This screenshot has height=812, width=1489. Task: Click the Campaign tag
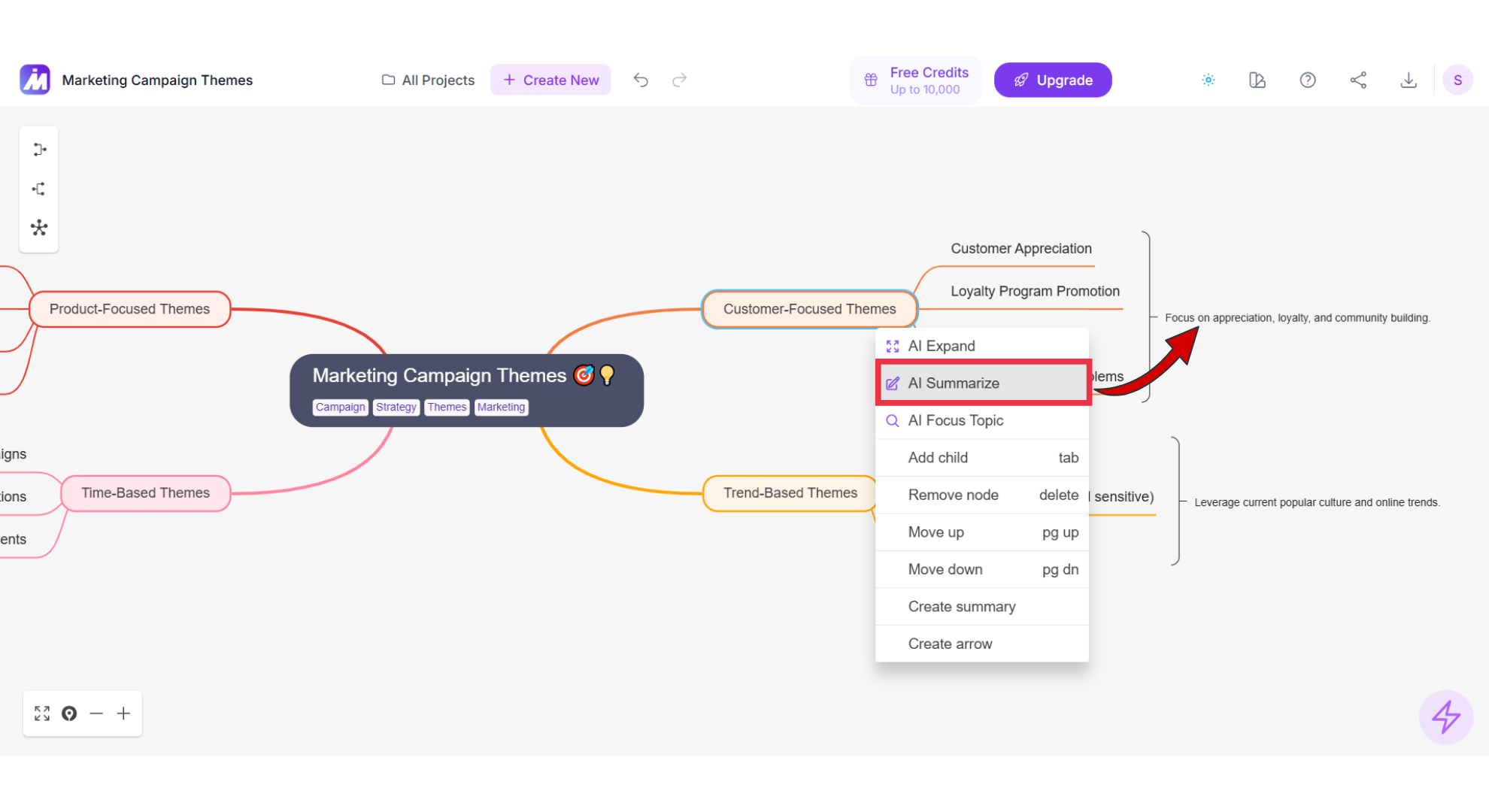click(x=340, y=407)
